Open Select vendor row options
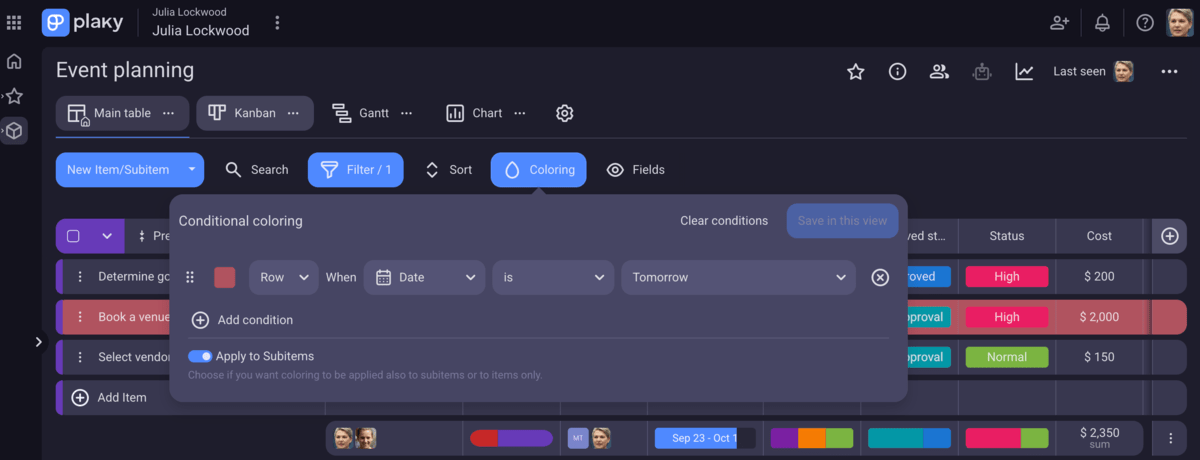The width and height of the screenshot is (1200, 460). click(x=80, y=357)
